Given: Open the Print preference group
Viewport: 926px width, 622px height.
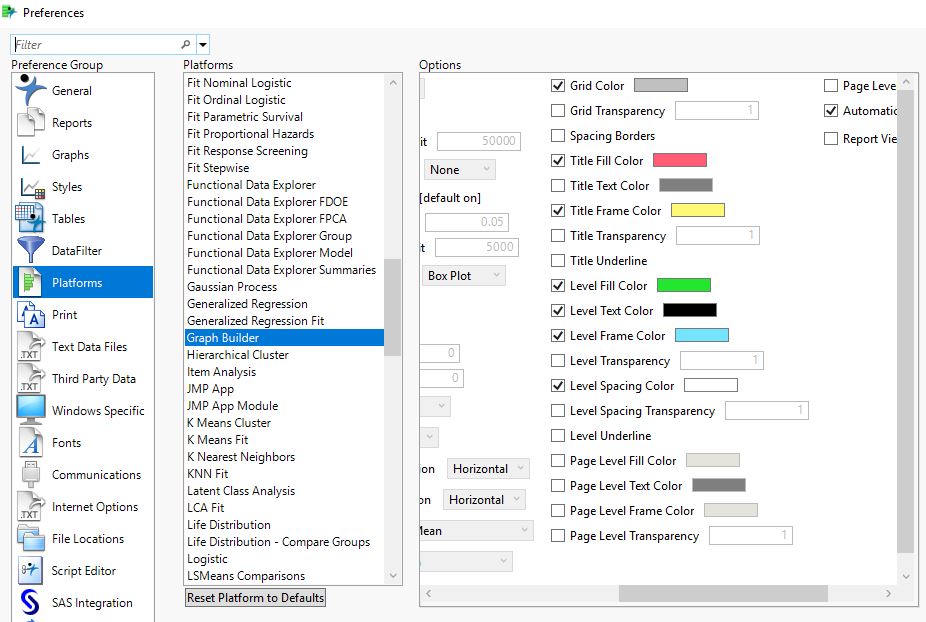Looking at the screenshot, I should pyautogui.click(x=64, y=314).
